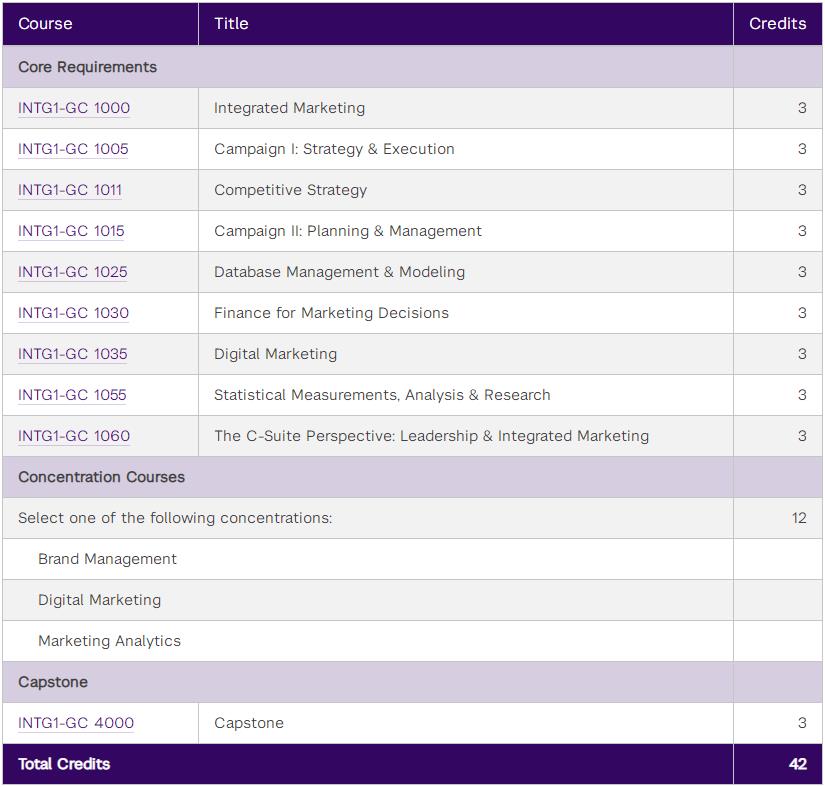Follow the INTG1-GC 1015 link
Screen dimensions: 825x787
tap(71, 231)
